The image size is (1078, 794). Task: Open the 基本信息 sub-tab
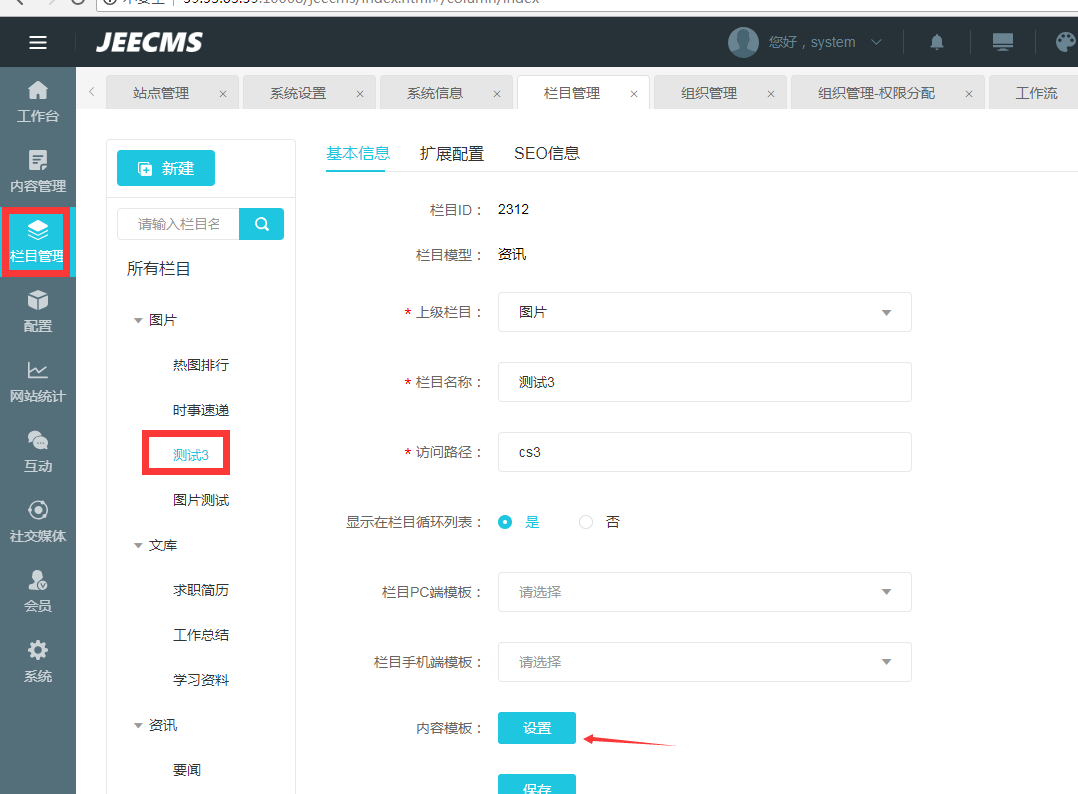click(x=358, y=153)
